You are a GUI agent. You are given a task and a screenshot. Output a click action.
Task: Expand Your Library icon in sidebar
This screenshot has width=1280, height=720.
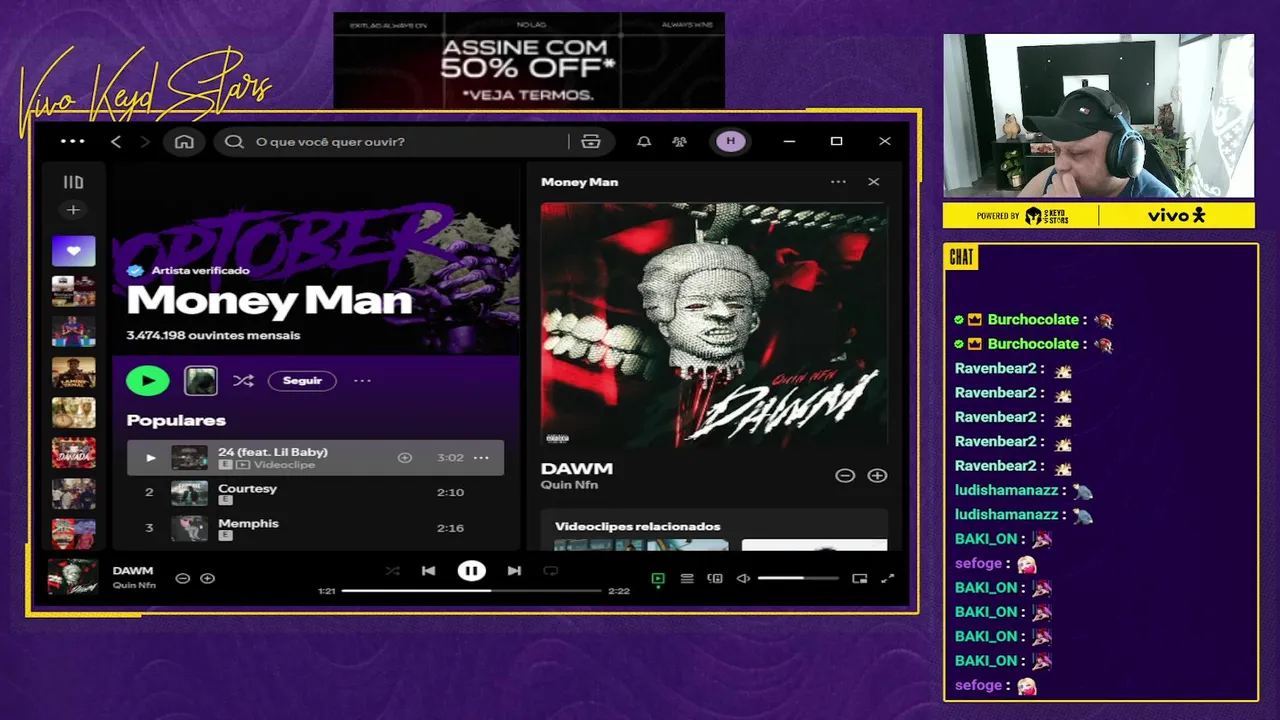(73, 182)
